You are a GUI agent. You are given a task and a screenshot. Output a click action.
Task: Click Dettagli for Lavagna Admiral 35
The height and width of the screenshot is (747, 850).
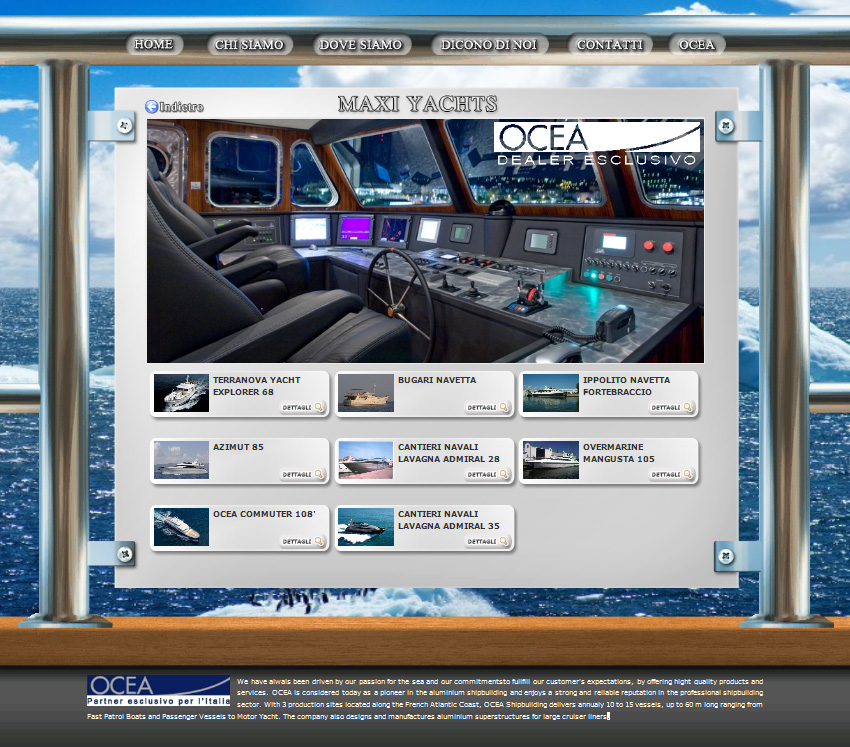pos(488,541)
